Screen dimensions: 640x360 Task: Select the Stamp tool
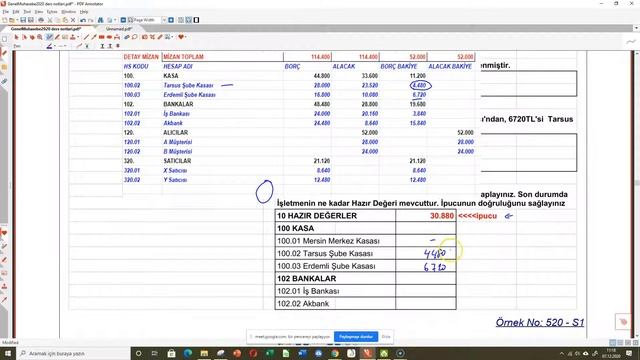(73, 37)
